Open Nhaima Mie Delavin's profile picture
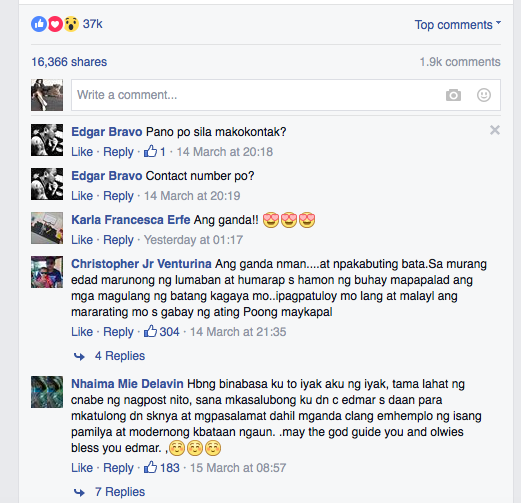 (x=47, y=392)
